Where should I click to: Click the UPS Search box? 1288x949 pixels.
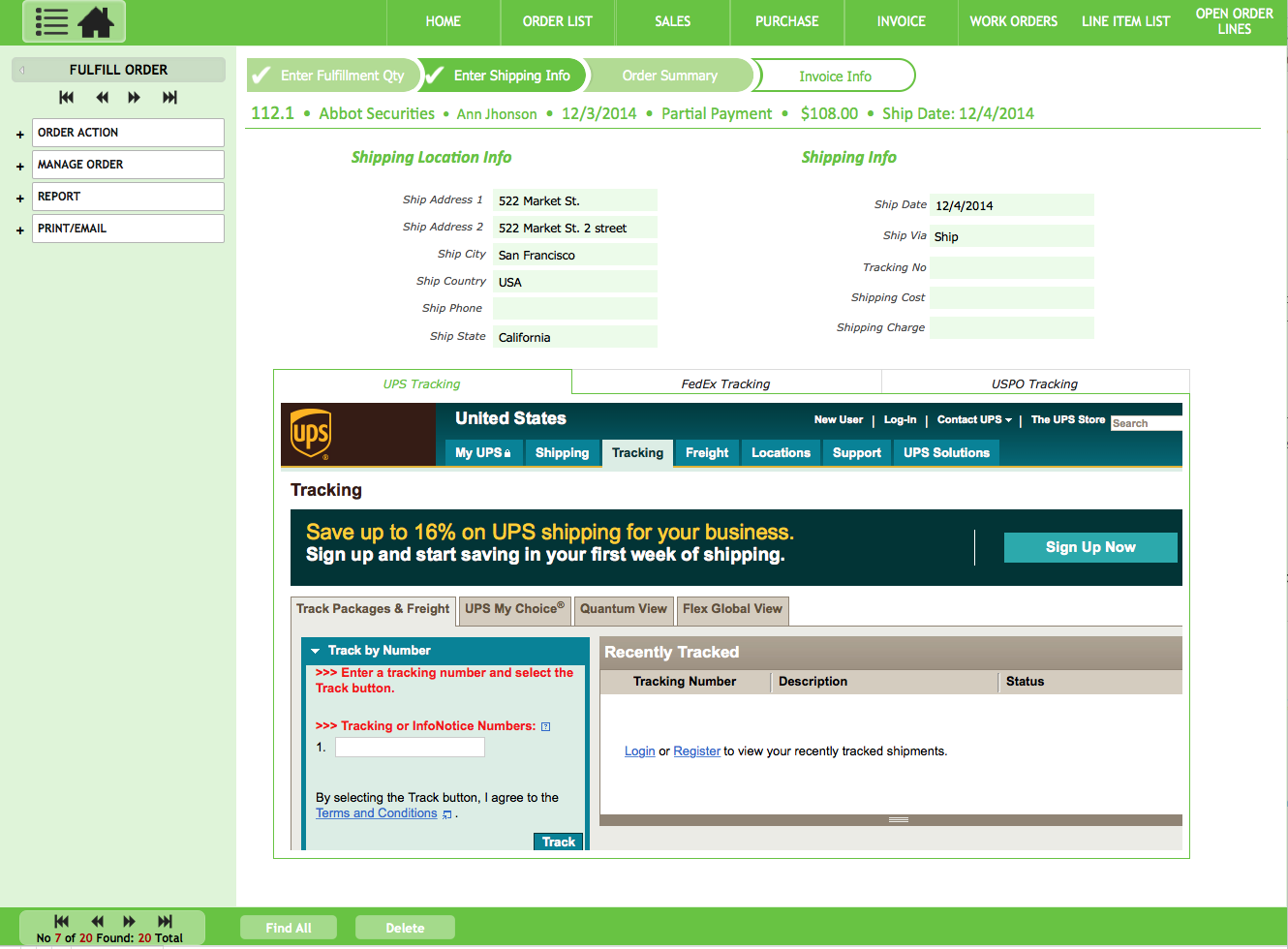[x=1147, y=423]
